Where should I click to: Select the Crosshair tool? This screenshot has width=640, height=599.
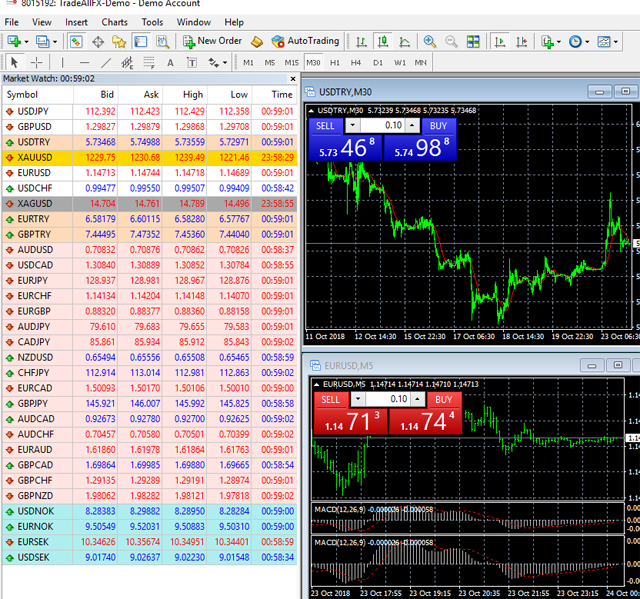click(36, 62)
